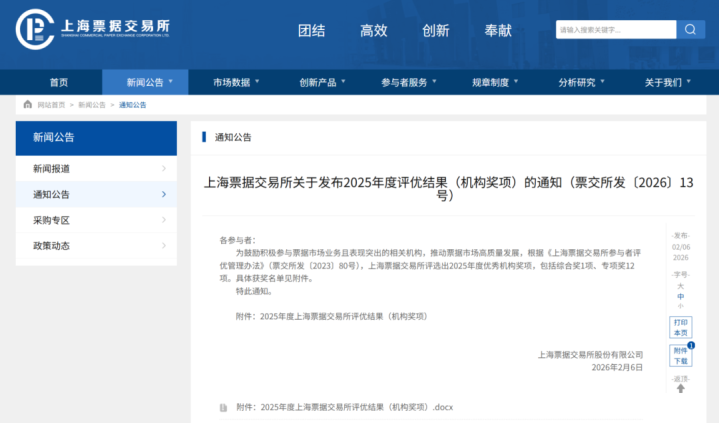This screenshot has width=719, height=423.
Task: Select 政策动态 in the sidebar
Action: pos(96,245)
